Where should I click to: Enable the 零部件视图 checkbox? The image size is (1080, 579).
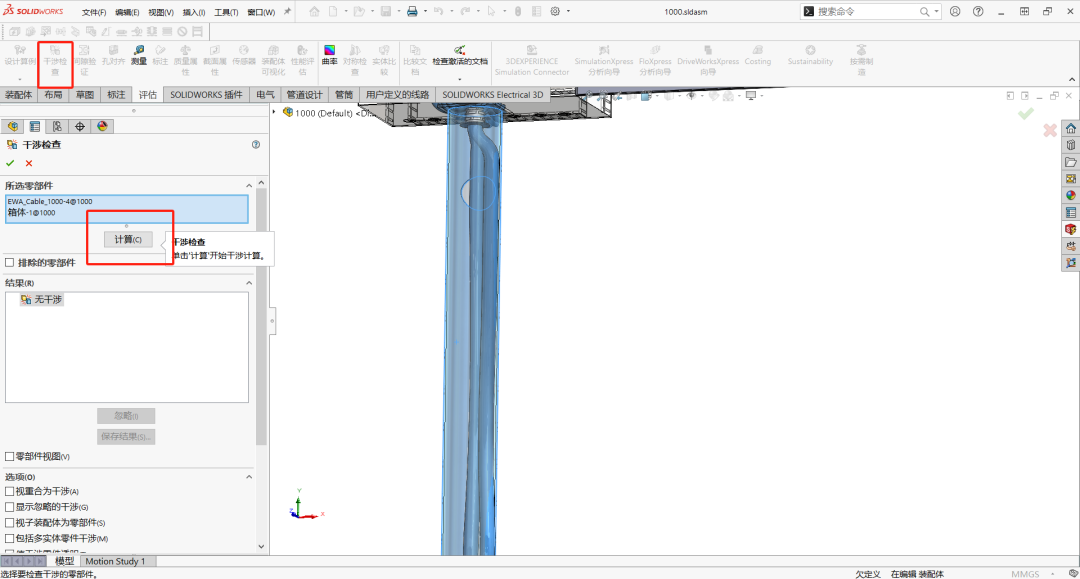10,456
